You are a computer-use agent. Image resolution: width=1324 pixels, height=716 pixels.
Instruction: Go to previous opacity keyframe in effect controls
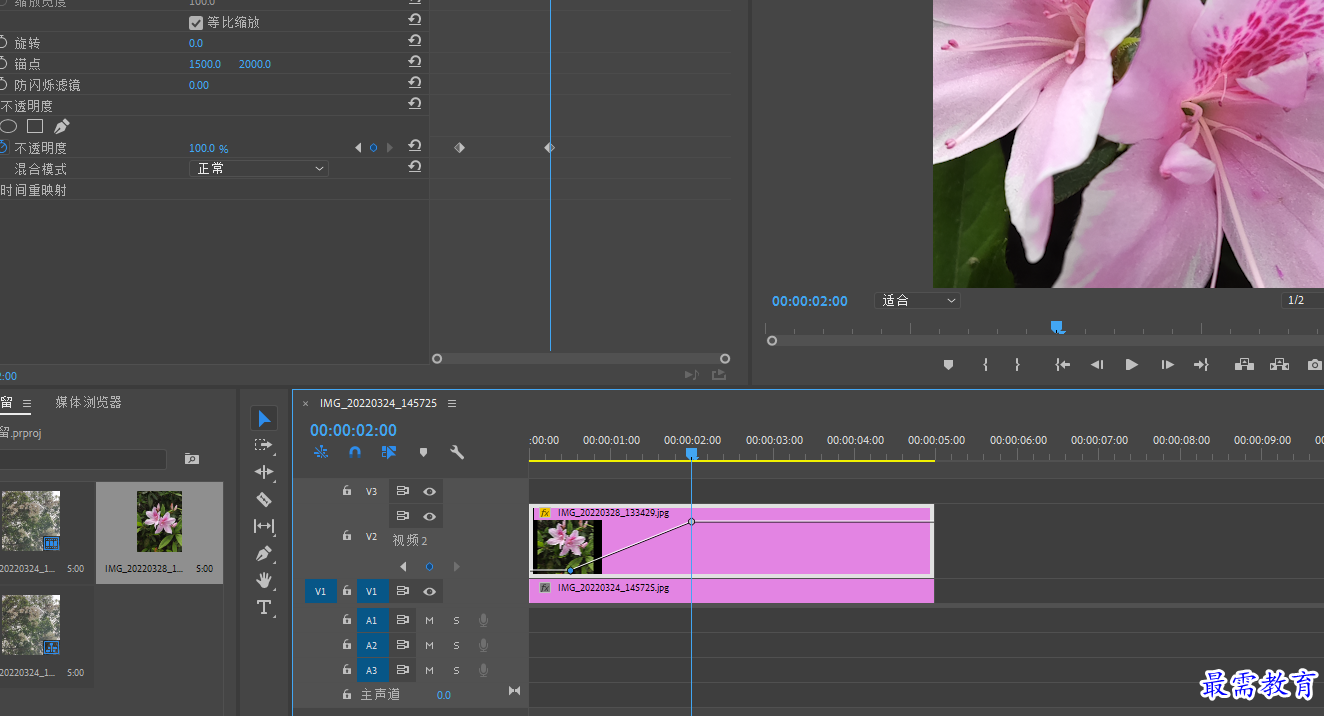[x=358, y=147]
